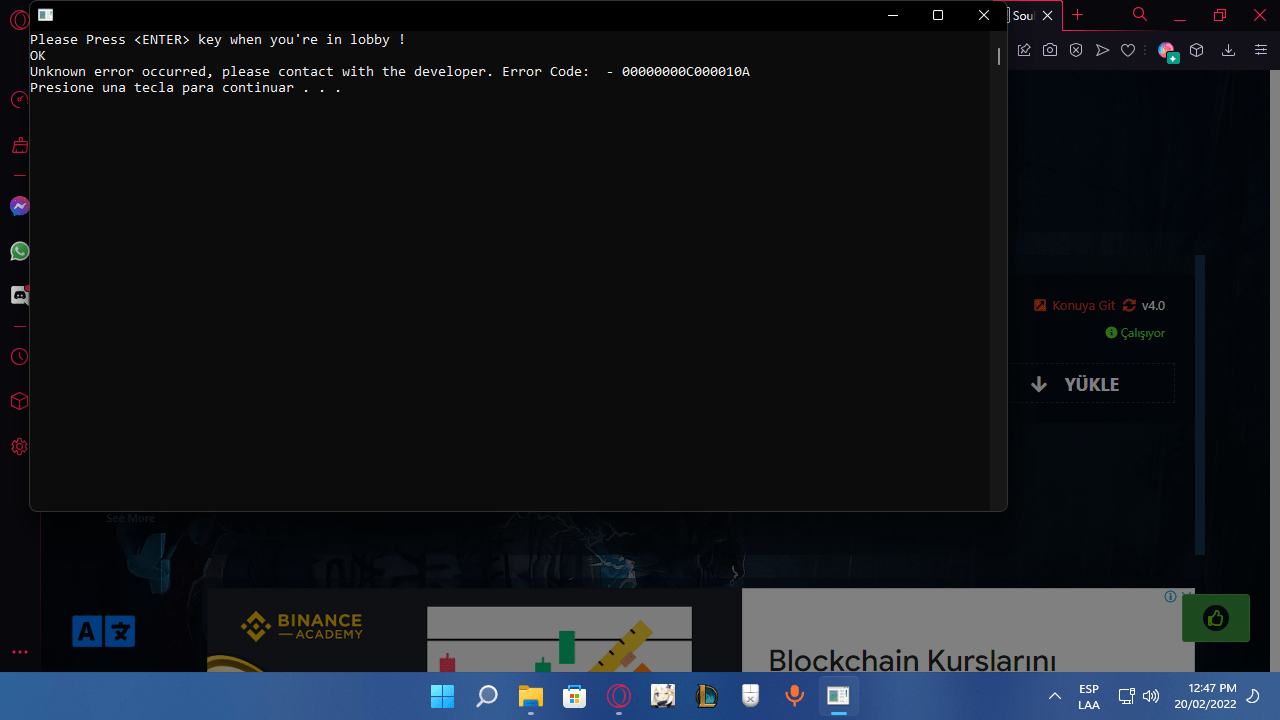Viewport: 1280px width, 720px height.
Task: Open the extensions cube icon in Opera sidebar
Action: point(19,401)
